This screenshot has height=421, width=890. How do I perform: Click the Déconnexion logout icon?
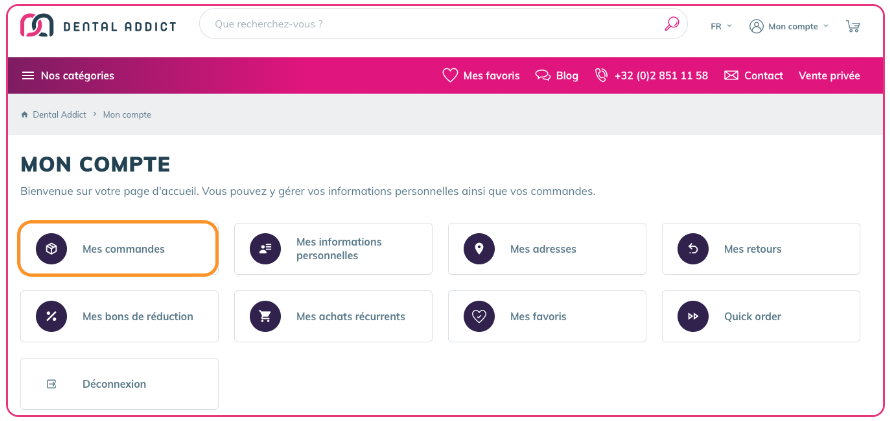(x=52, y=384)
